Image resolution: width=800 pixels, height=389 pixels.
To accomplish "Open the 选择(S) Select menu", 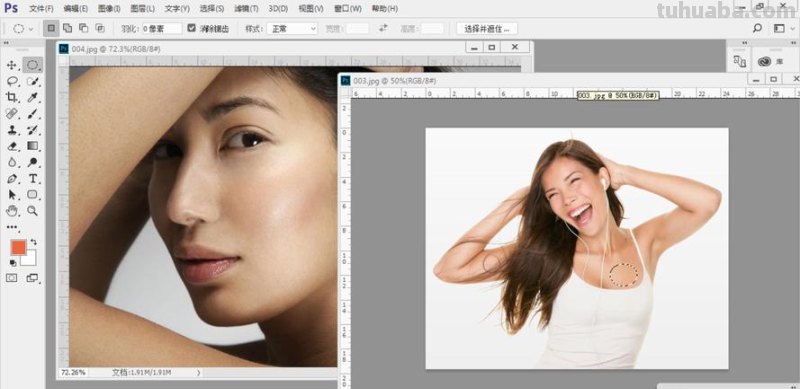I will (212, 9).
